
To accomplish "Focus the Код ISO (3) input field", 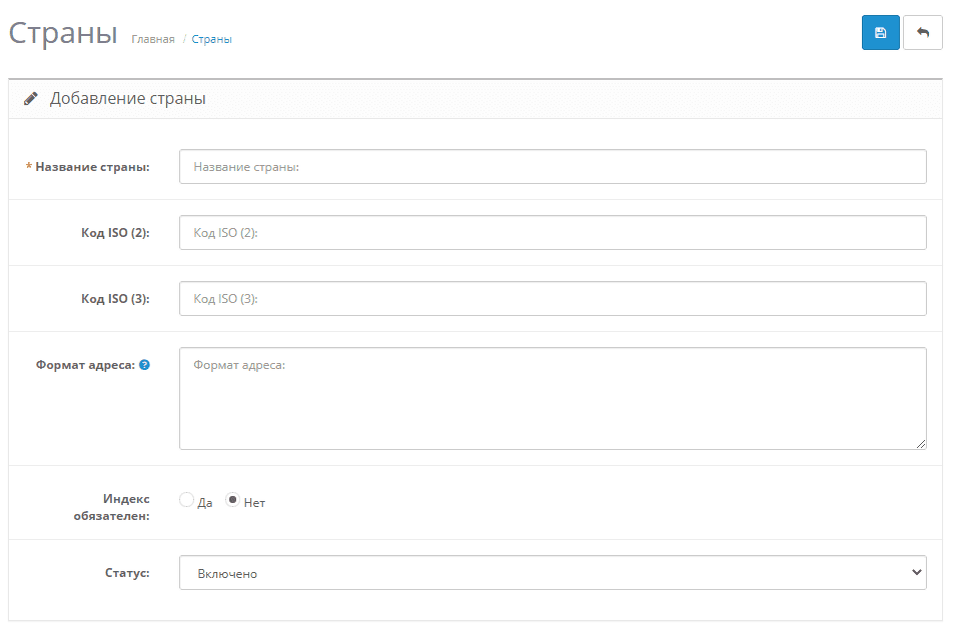I will 552,299.
